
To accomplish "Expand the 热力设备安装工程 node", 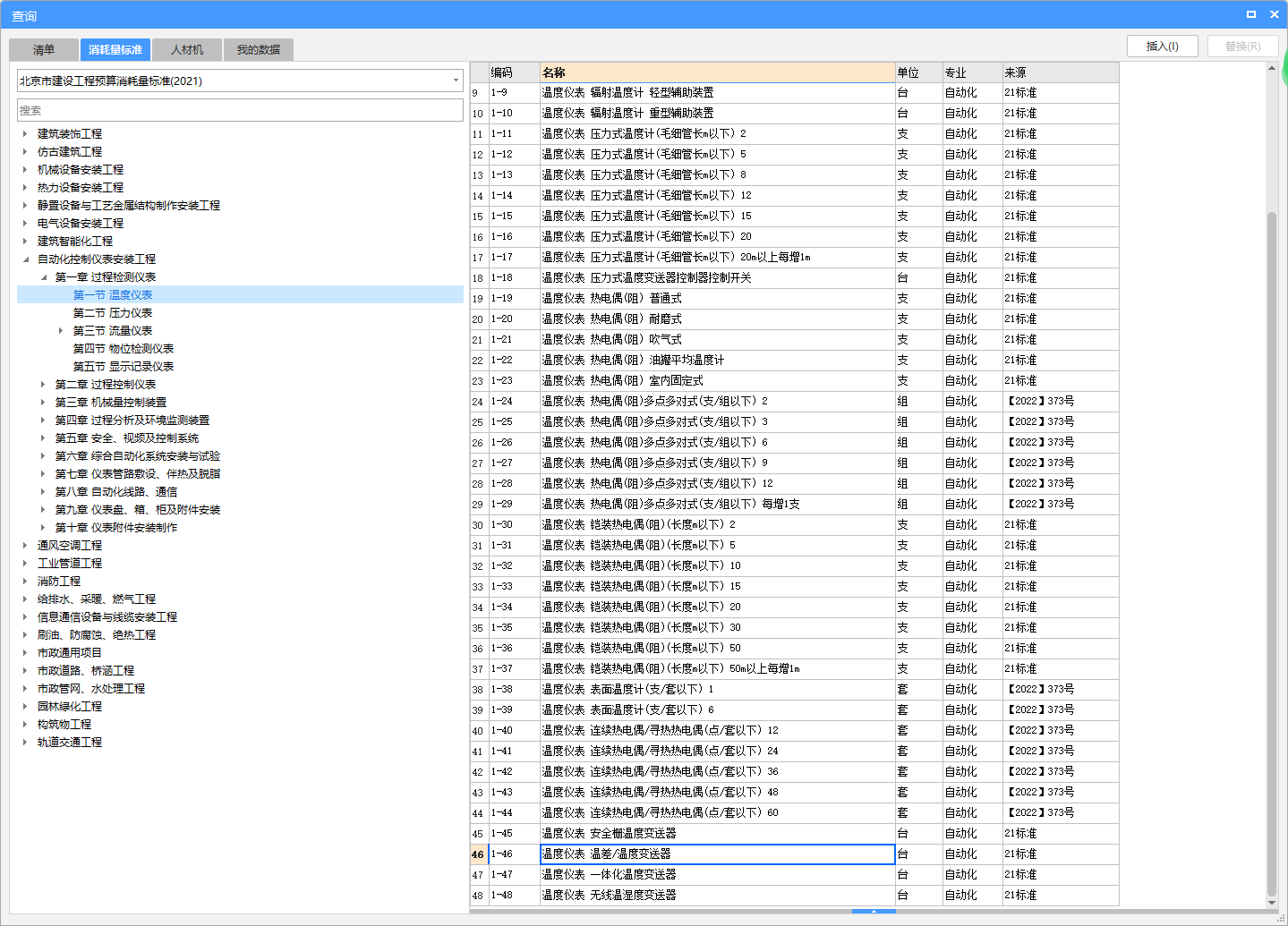I will (25, 188).
